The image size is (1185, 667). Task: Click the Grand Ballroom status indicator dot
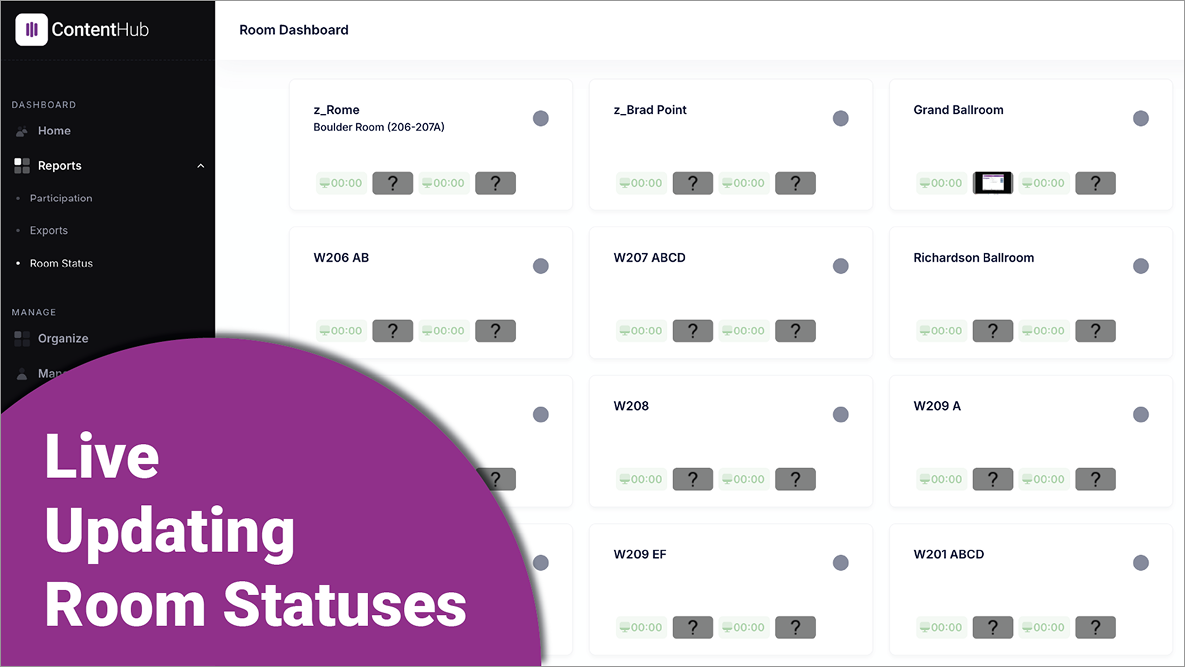tap(1141, 118)
